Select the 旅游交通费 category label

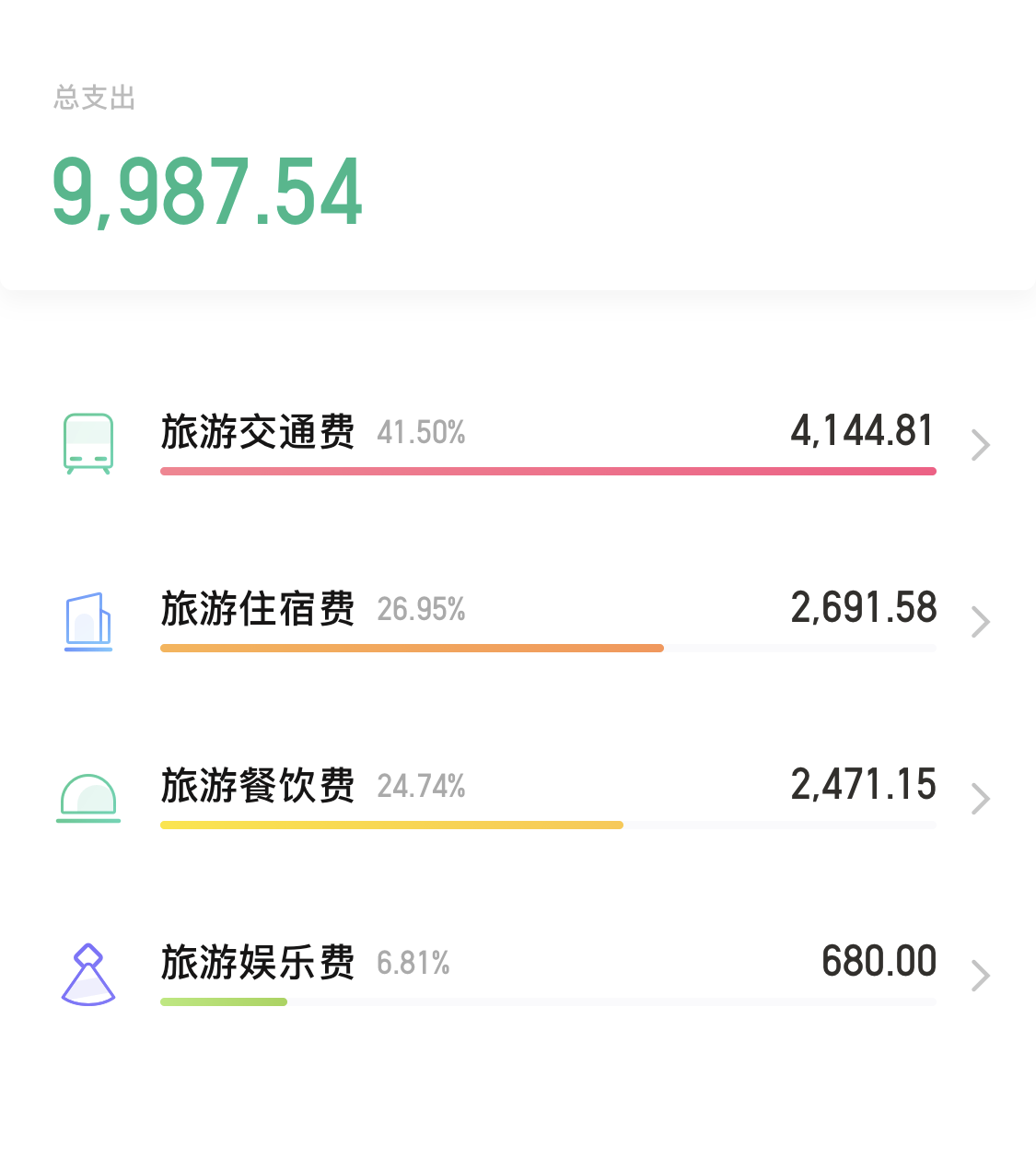point(258,431)
